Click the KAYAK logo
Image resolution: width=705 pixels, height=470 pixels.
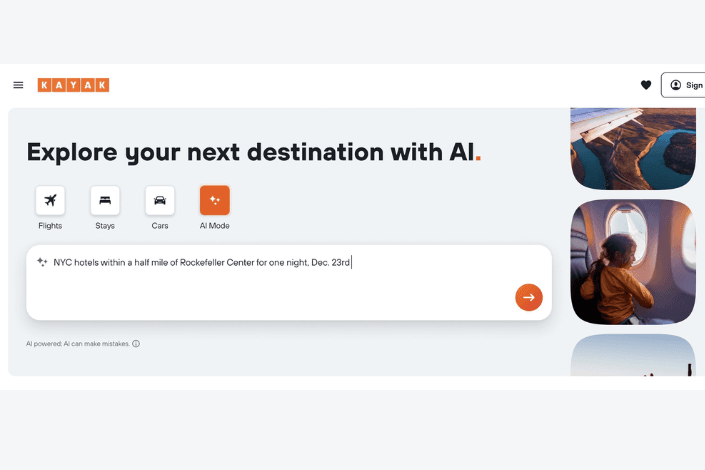pos(73,85)
